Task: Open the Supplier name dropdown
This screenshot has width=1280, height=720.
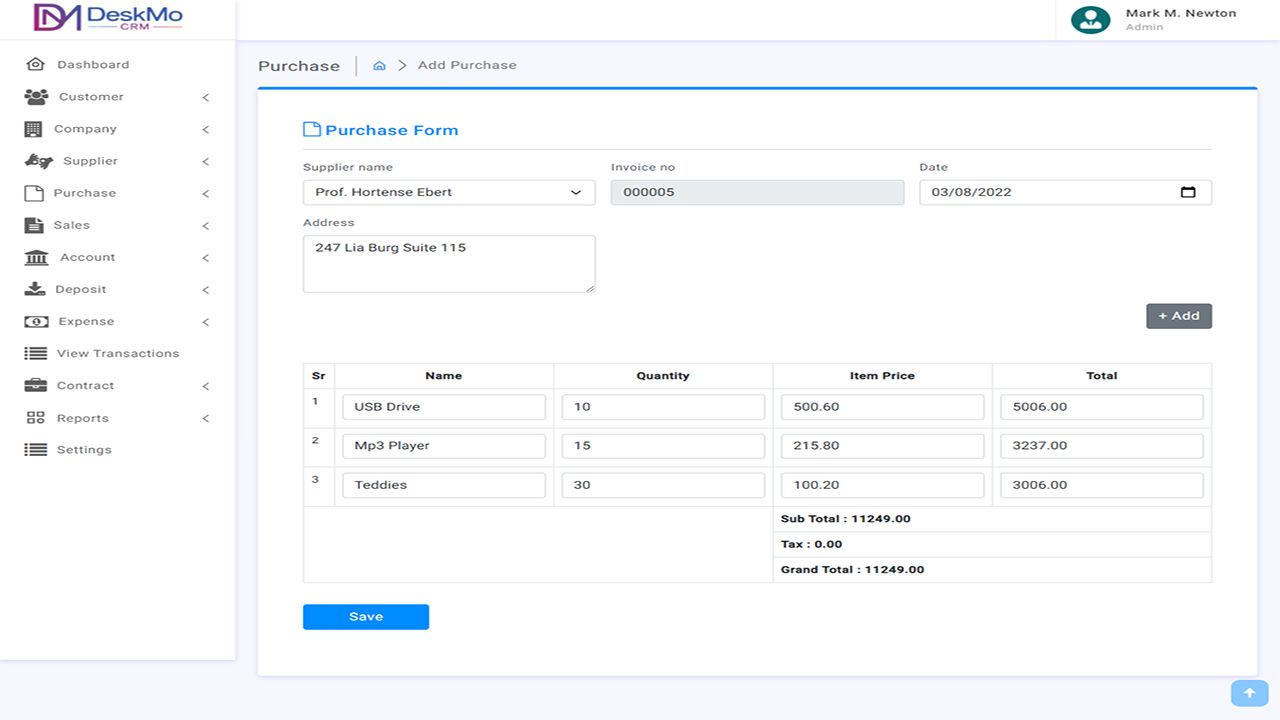Action: 449,193
